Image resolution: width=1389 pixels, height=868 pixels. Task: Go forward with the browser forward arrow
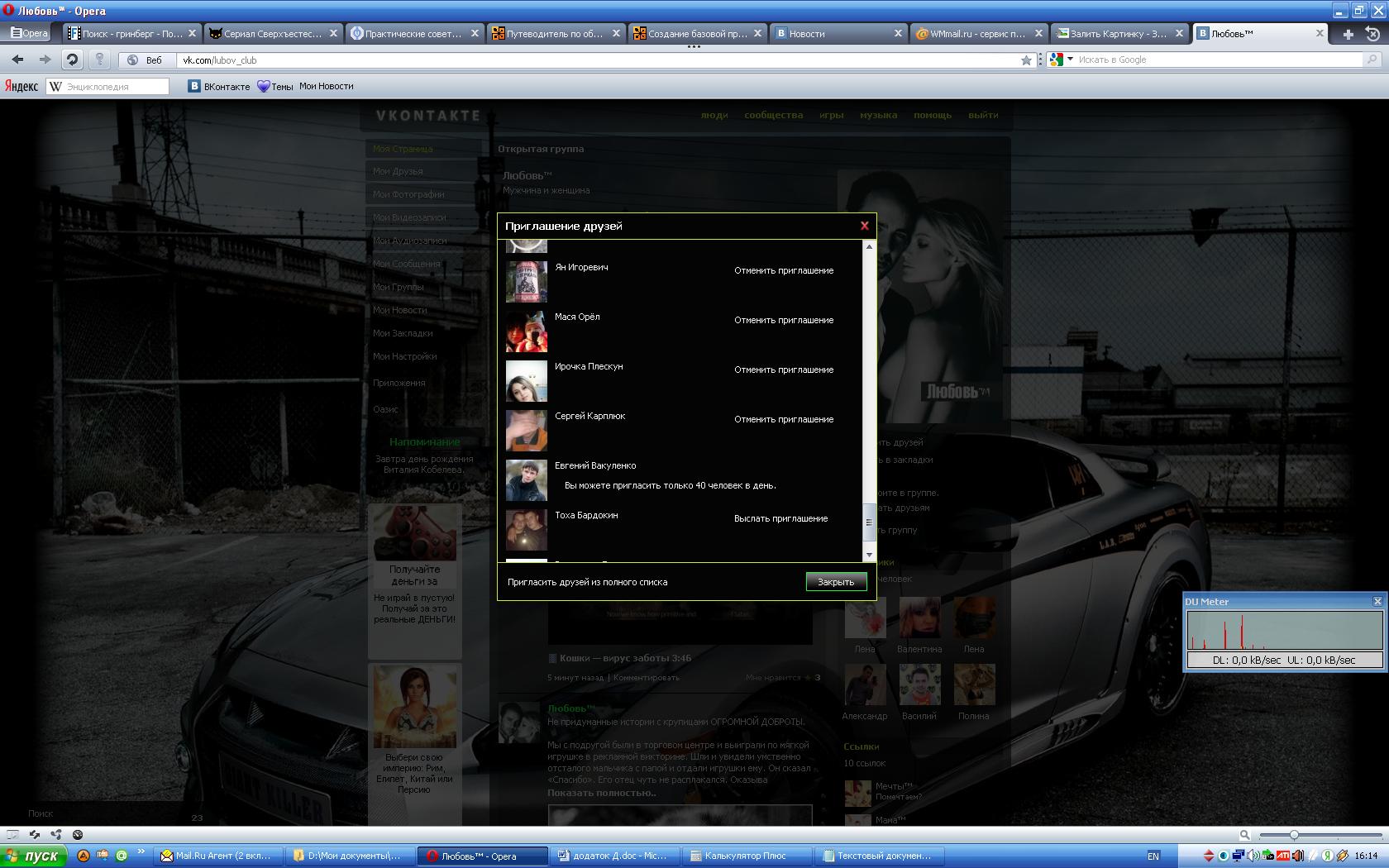tap(45, 60)
